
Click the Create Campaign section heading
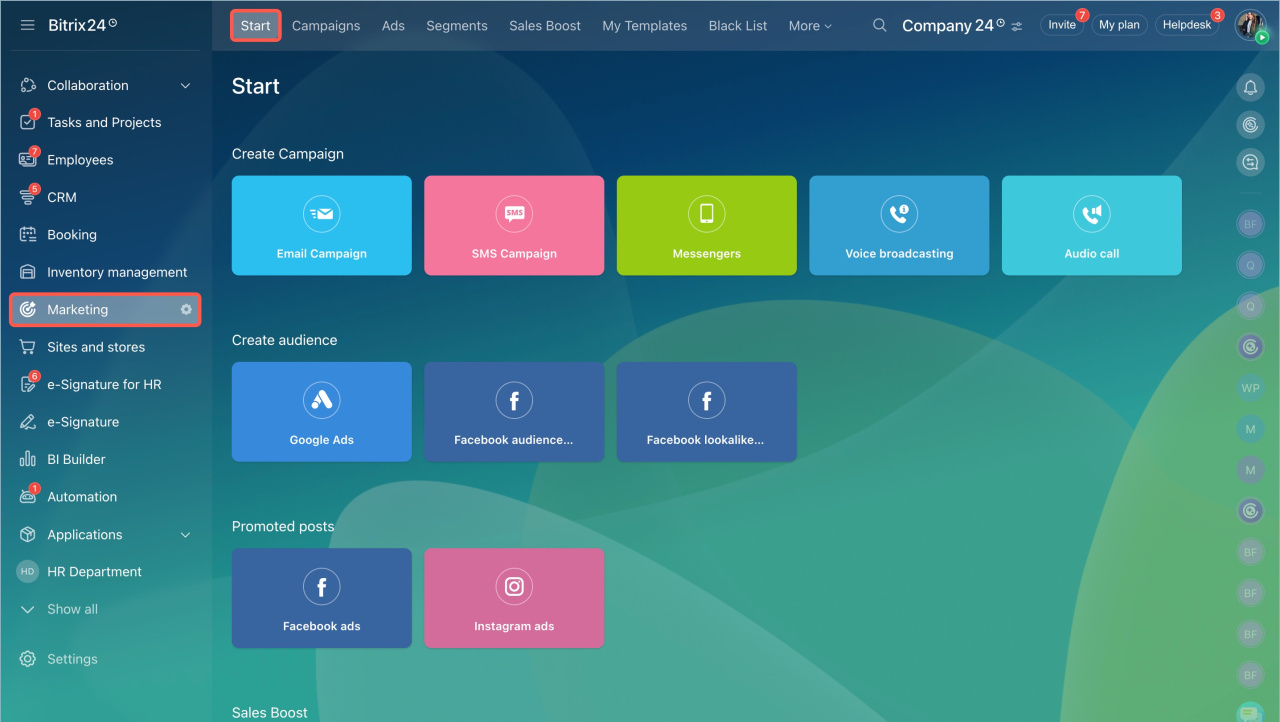(288, 154)
